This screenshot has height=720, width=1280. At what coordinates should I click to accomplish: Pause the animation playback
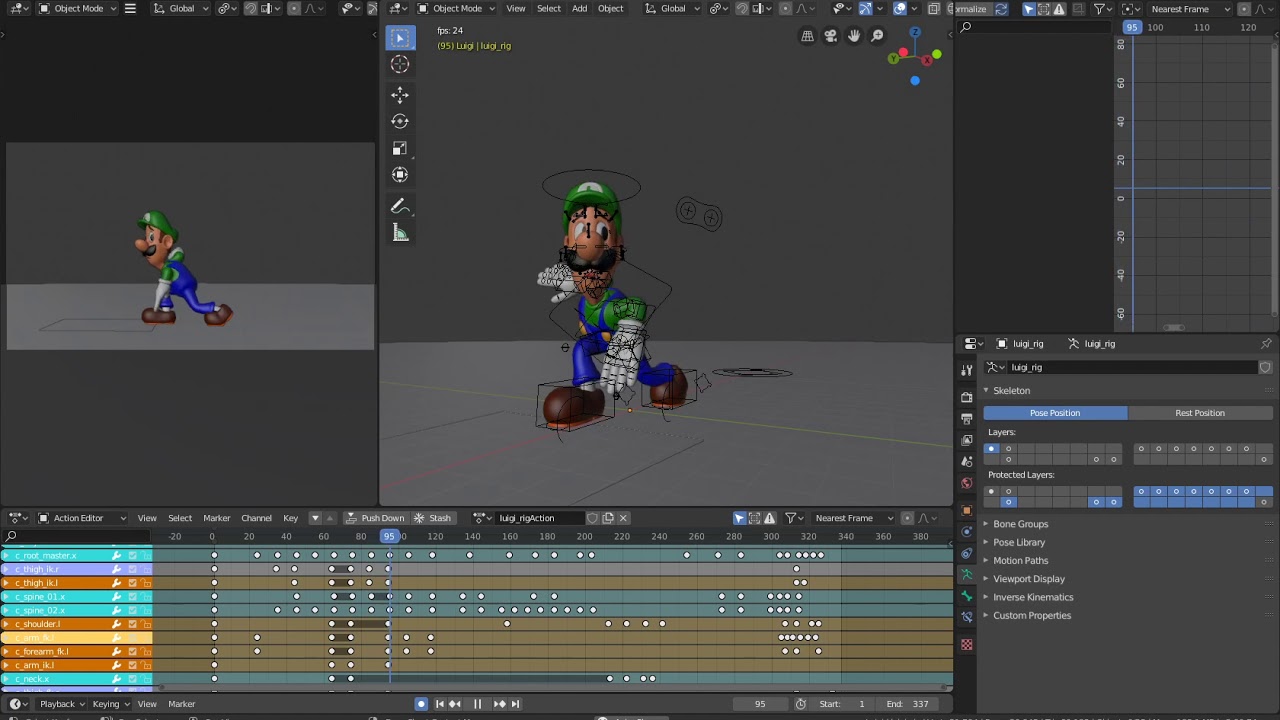(x=477, y=704)
